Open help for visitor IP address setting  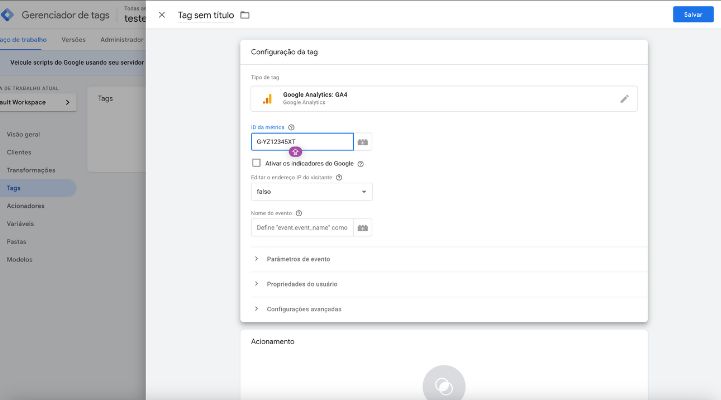[339, 177]
